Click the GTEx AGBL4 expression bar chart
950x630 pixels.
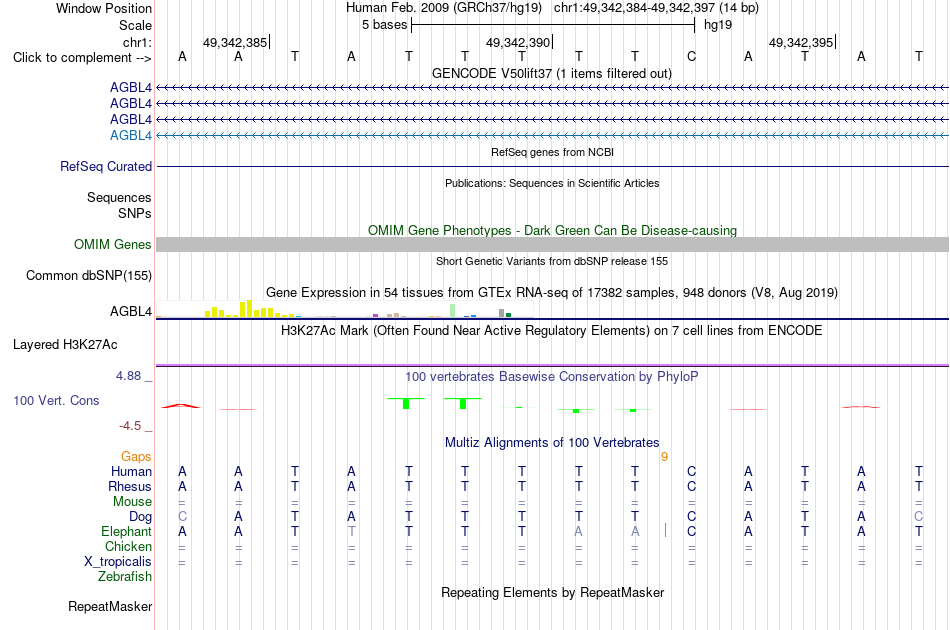pos(344,309)
